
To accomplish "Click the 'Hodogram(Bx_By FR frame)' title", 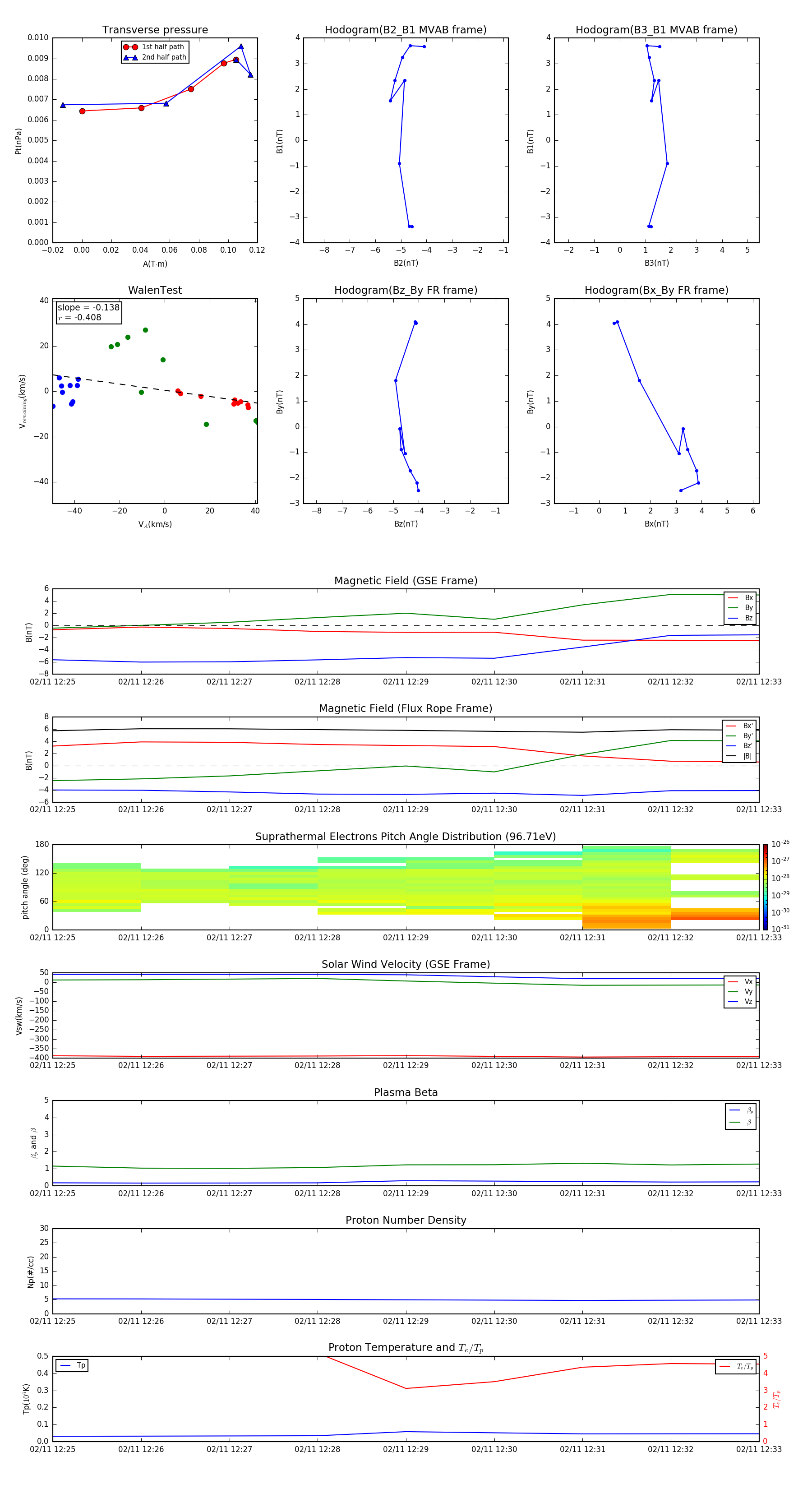I will click(656, 290).
